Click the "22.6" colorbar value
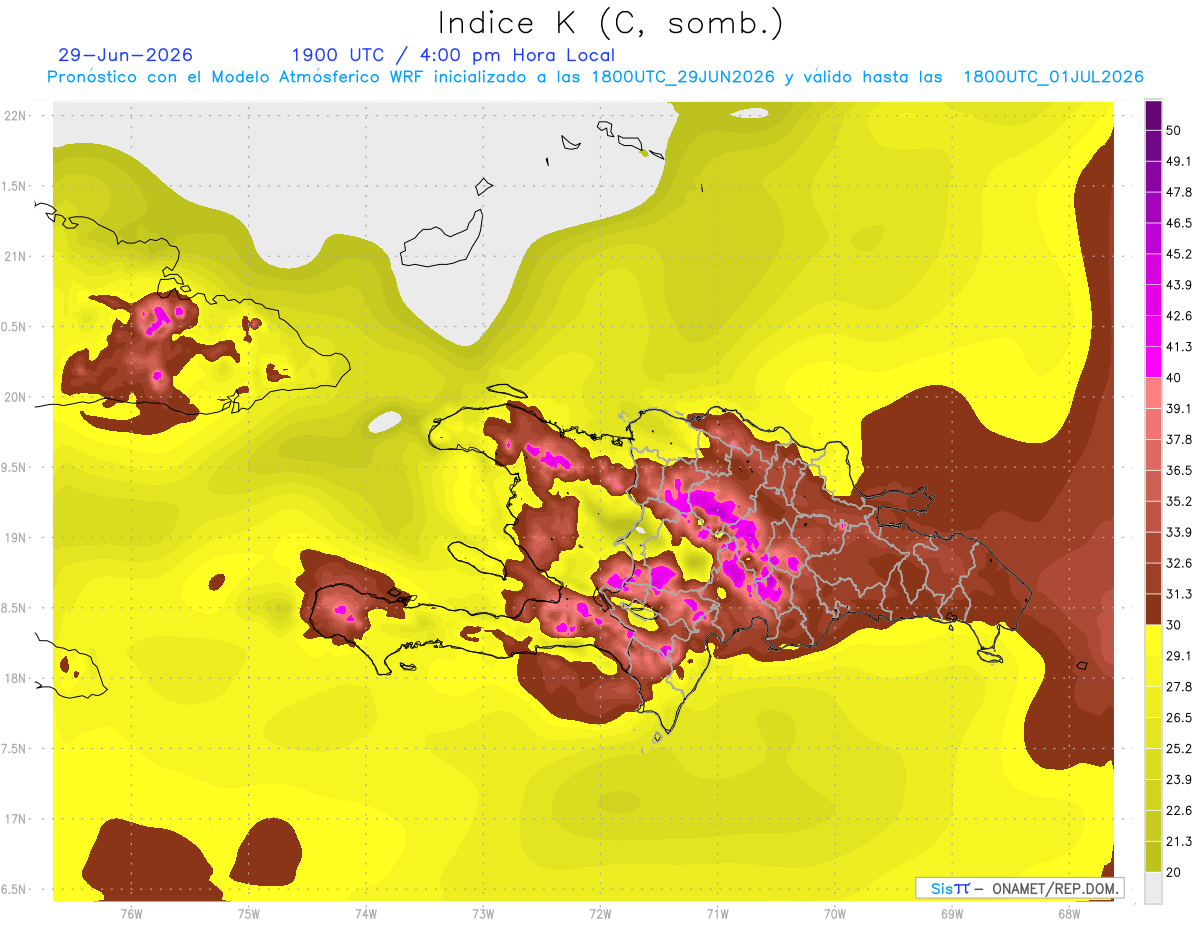Viewport: 1200px width, 927px height. (1179, 811)
